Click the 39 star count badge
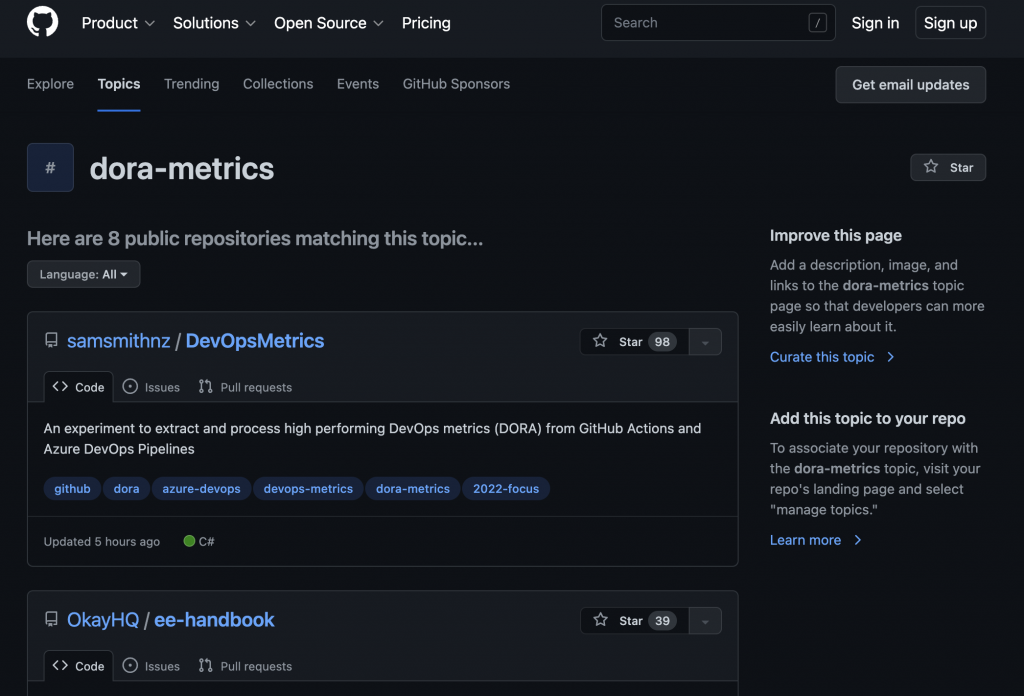The width and height of the screenshot is (1024, 696). tap(662, 621)
